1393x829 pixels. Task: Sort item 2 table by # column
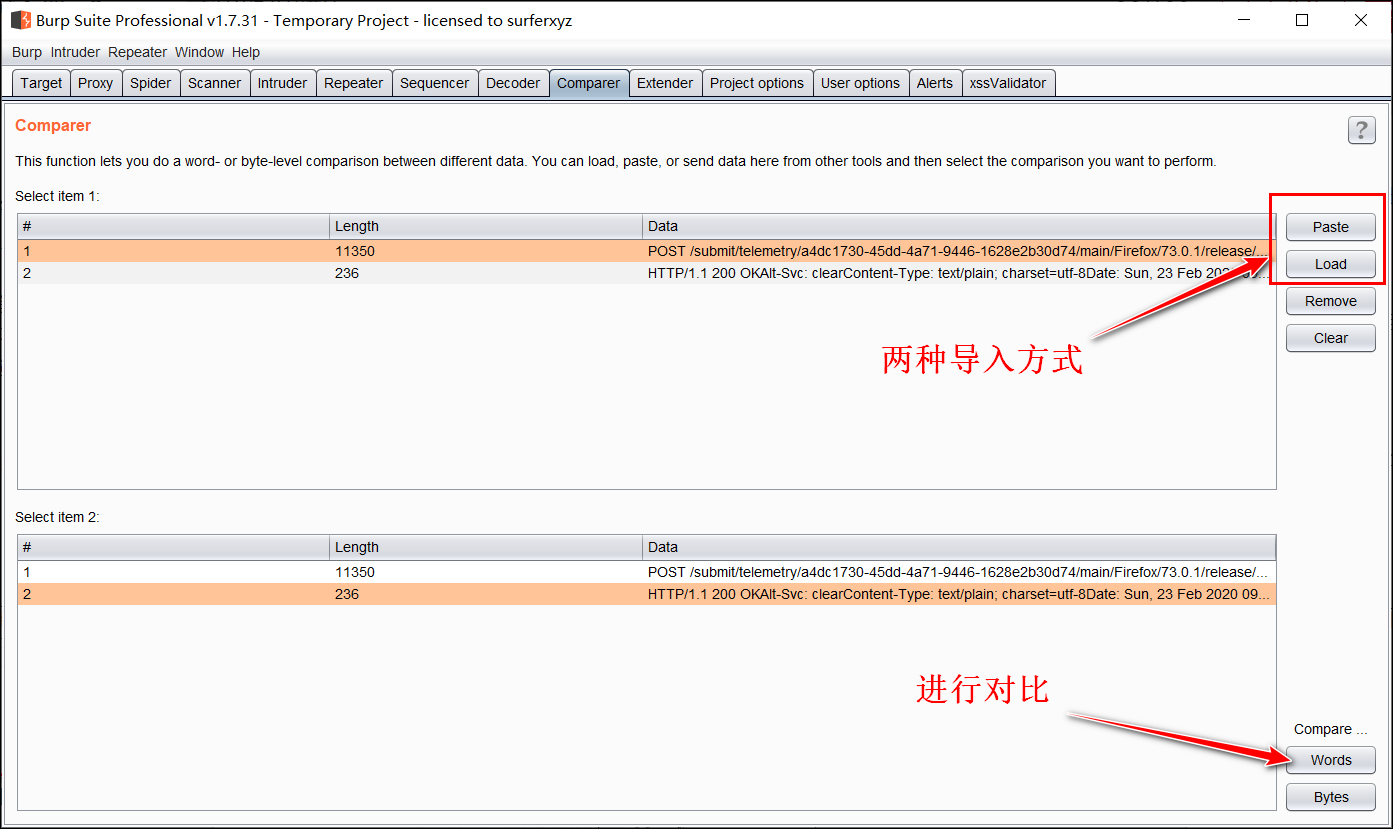pyautogui.click(x=173, y=547)
